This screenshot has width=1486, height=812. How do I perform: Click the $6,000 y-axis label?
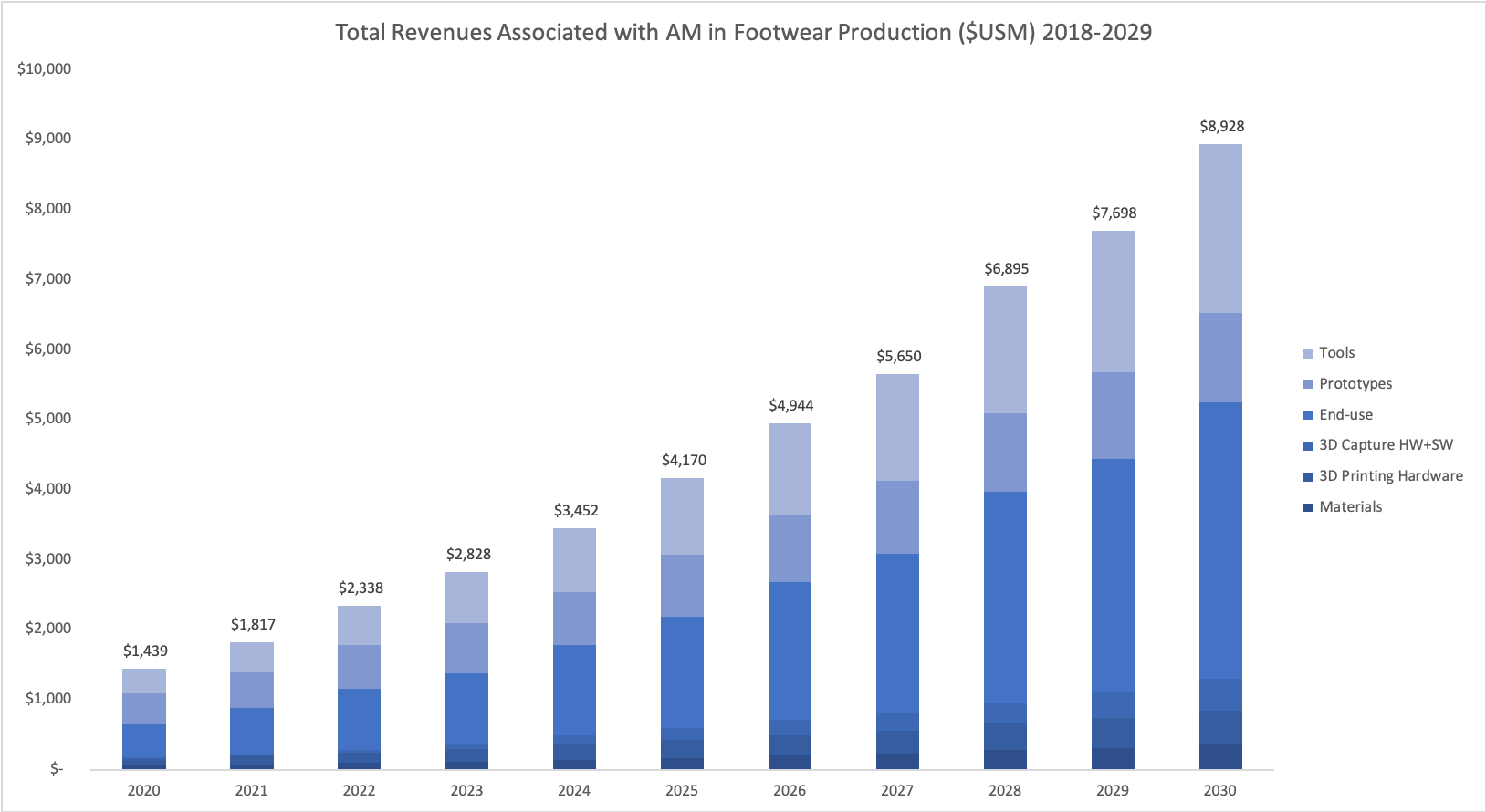48,349
